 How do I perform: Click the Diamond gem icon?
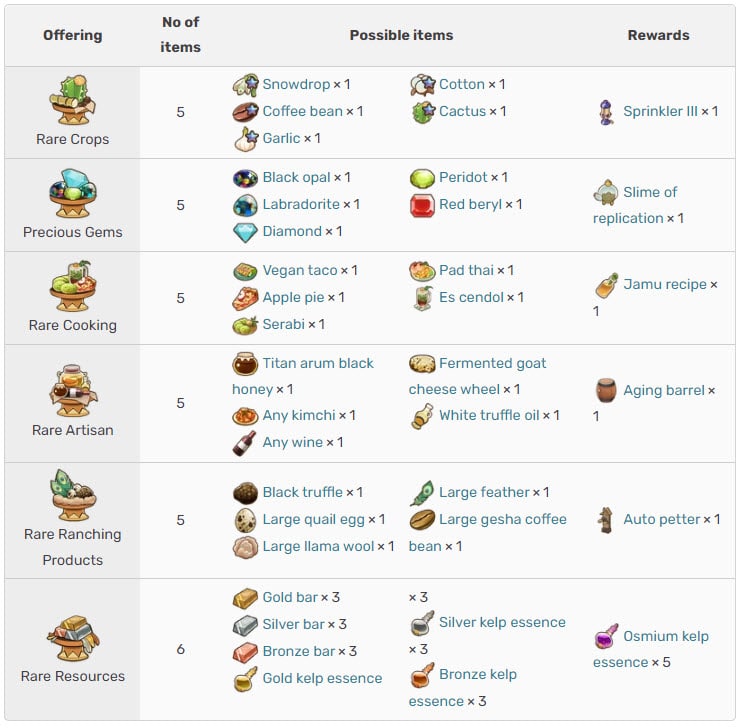point(245,232)
